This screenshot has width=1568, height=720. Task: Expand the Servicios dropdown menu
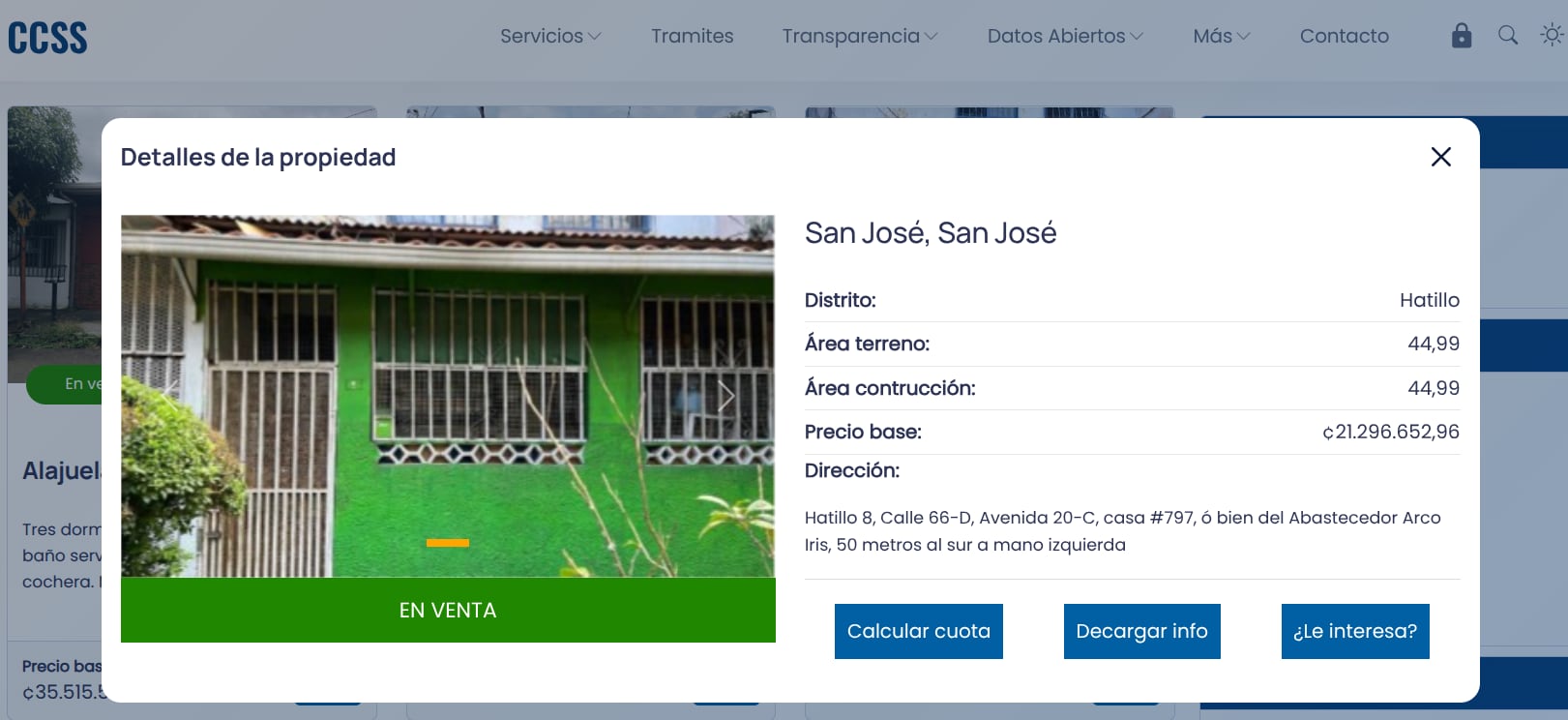click(550, 36)
